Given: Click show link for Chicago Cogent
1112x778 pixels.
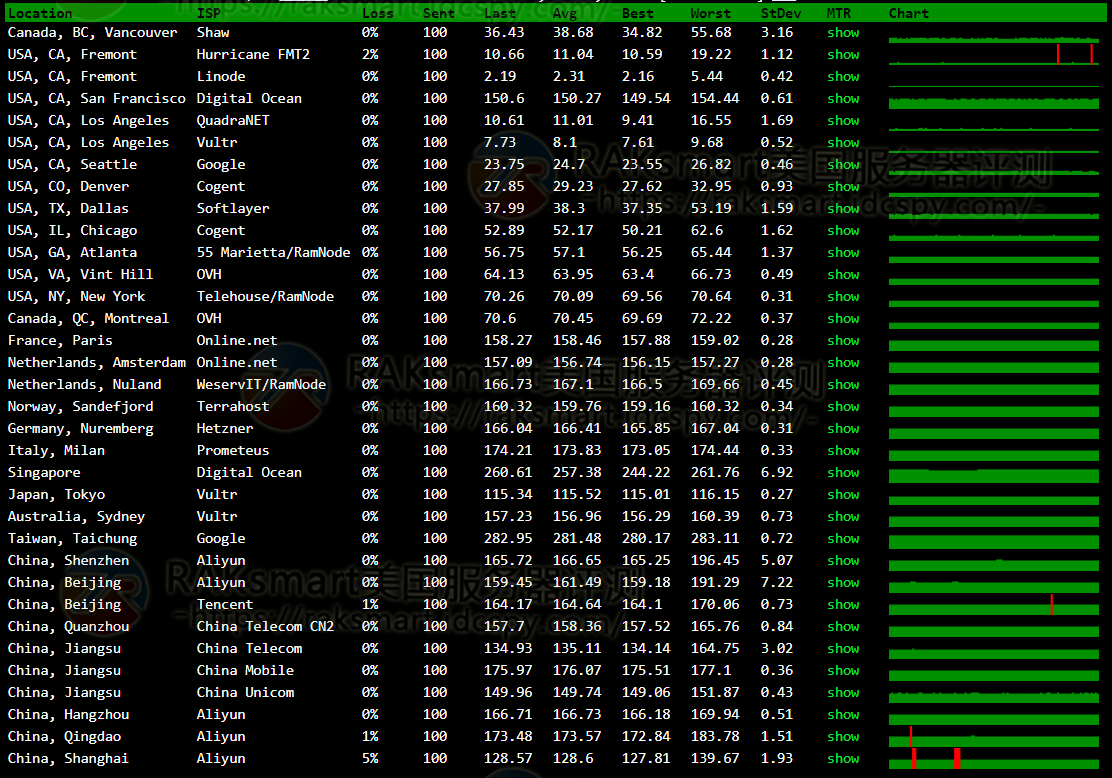Looking at the screenshot, I should point(843,230).
